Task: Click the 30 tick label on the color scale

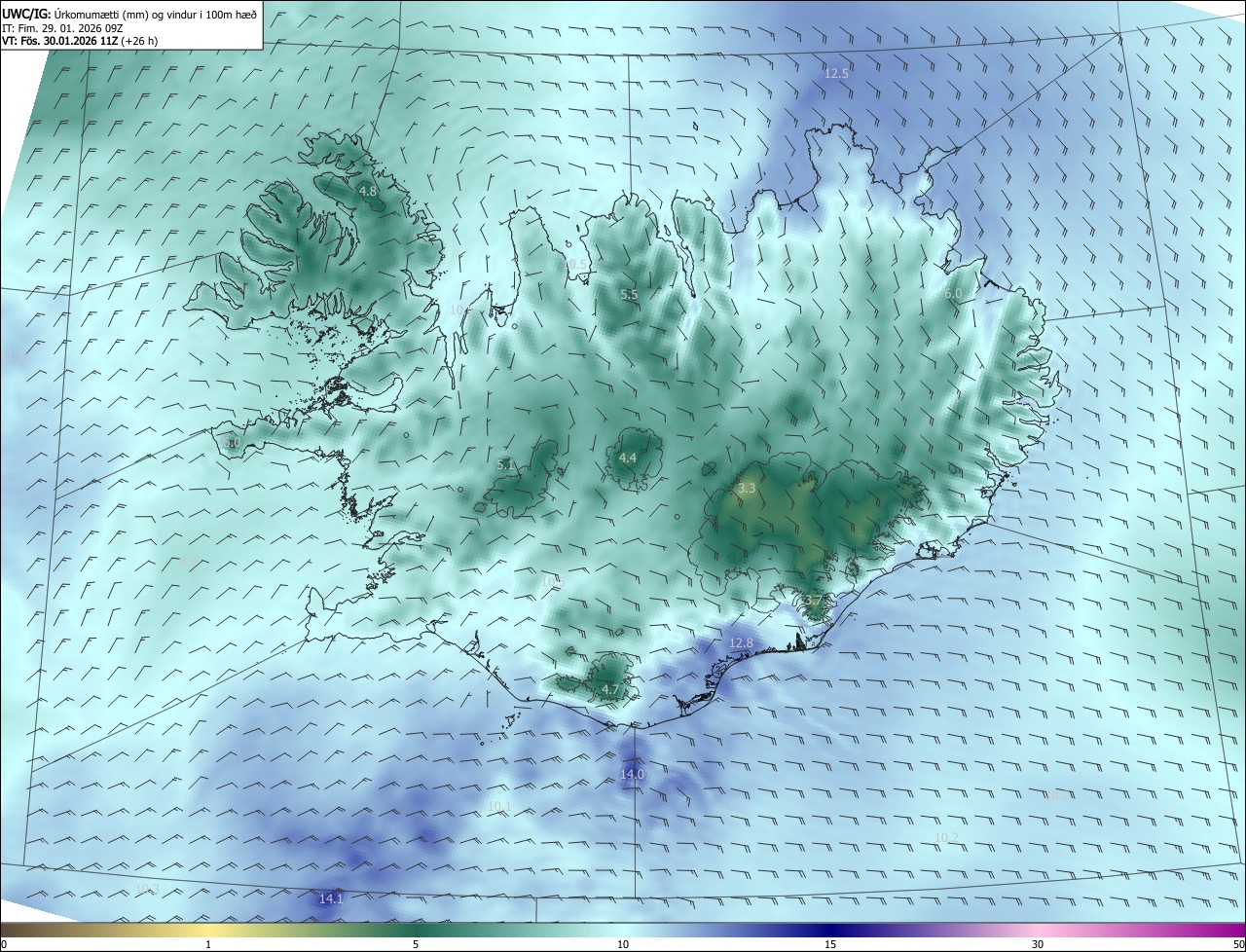Action: coord(1038,944)
